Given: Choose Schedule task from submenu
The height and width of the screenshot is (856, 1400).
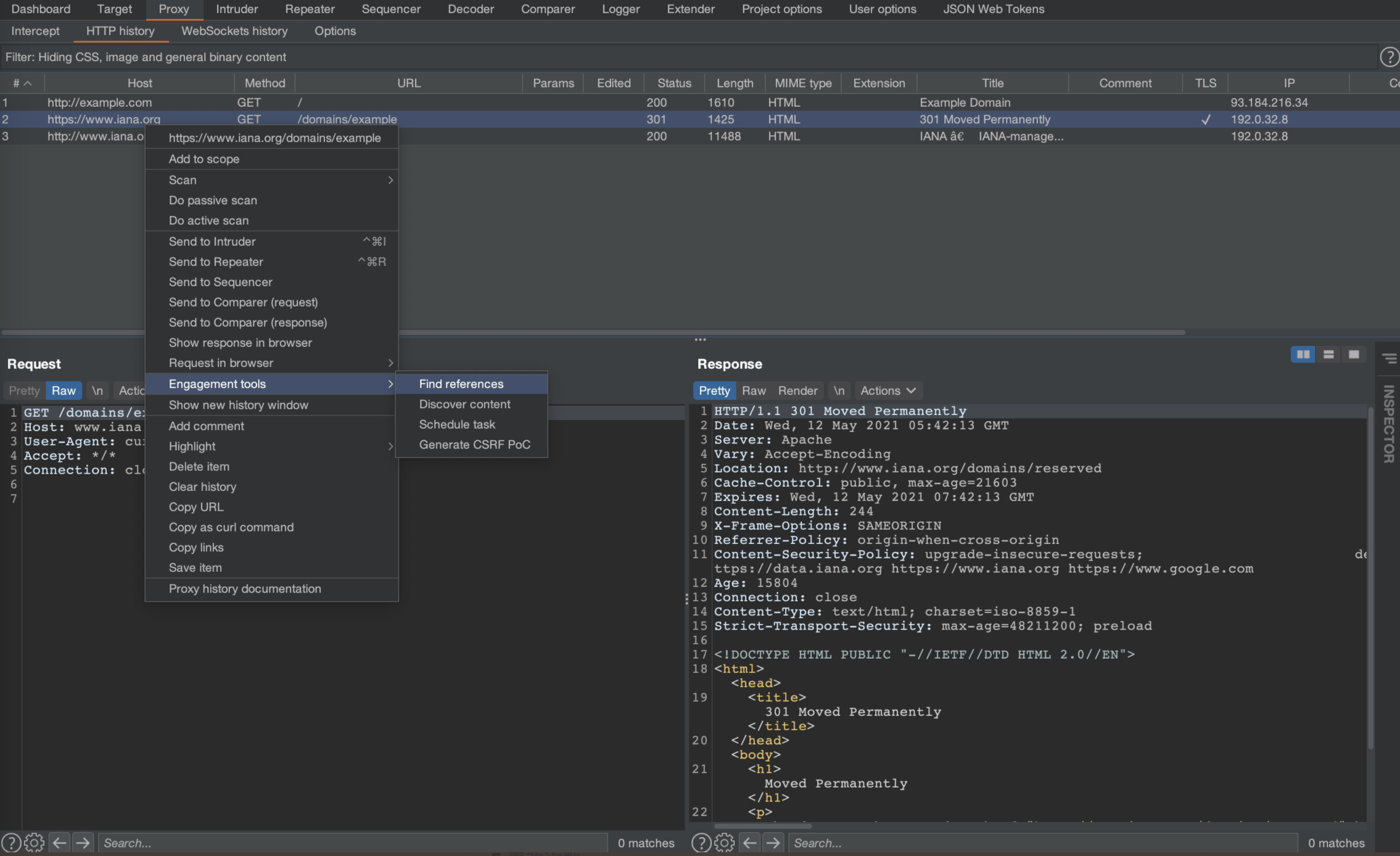Looking at the screenshot, I should click(471, 424).
